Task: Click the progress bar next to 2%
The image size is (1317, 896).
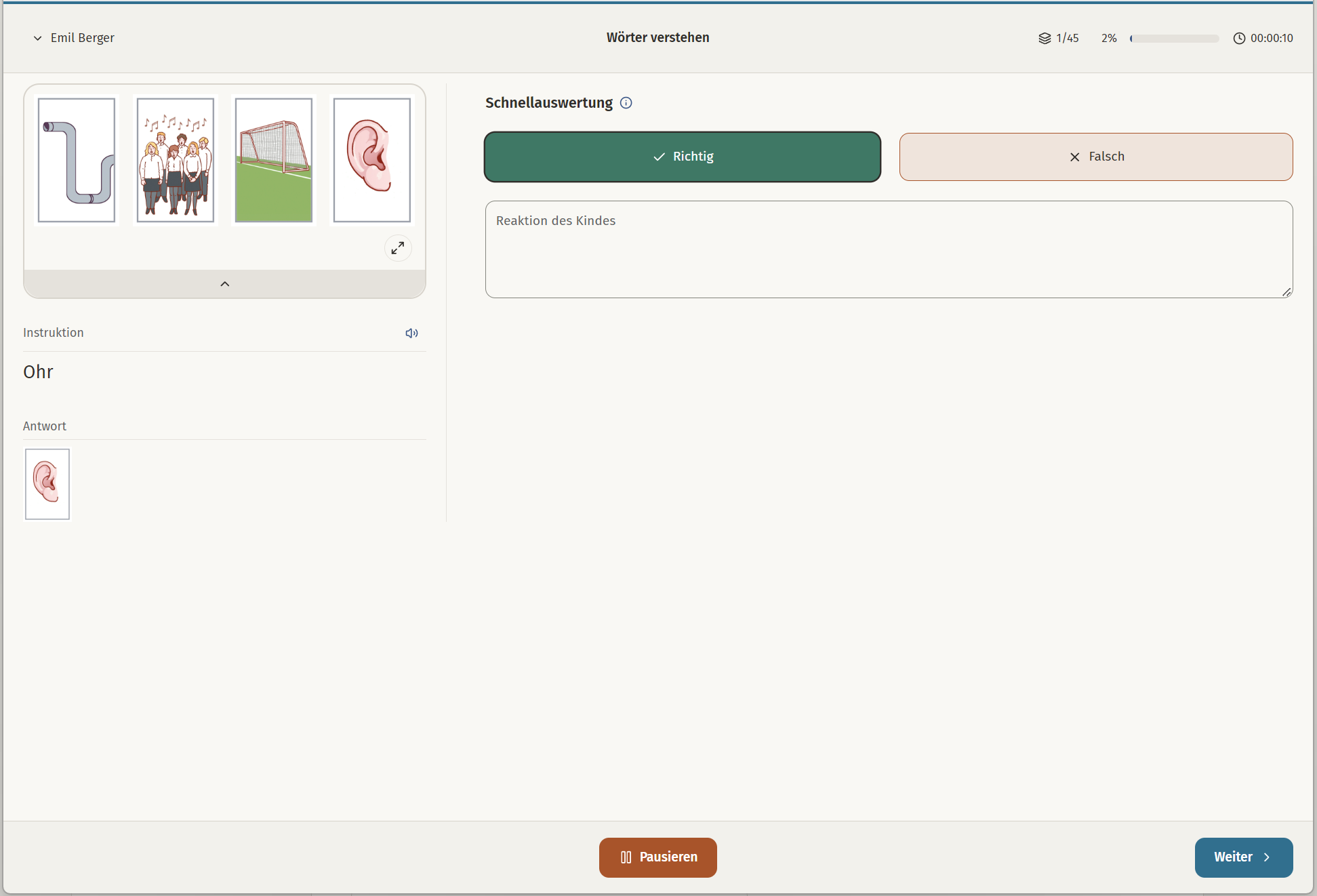Action: 1174,39
